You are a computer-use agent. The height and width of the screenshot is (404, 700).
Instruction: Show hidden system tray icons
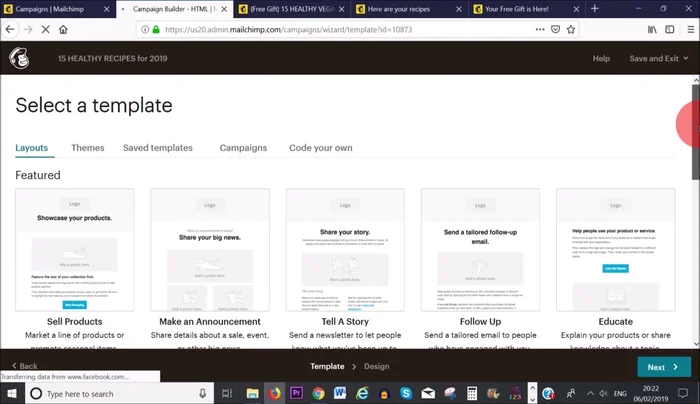click(x=590, y=393)
